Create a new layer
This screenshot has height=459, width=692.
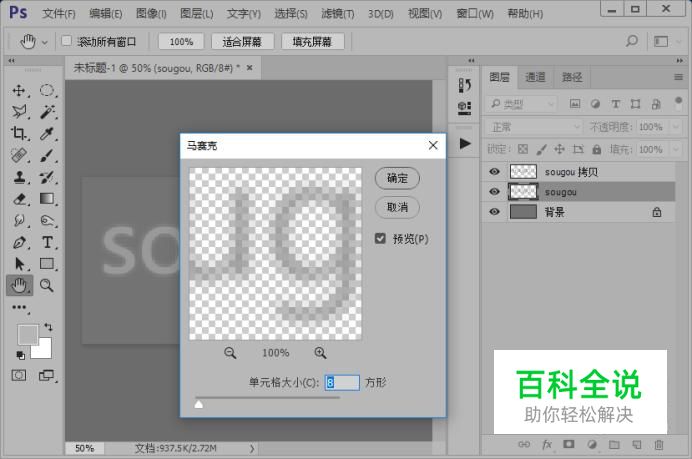[x=637, y=444]
